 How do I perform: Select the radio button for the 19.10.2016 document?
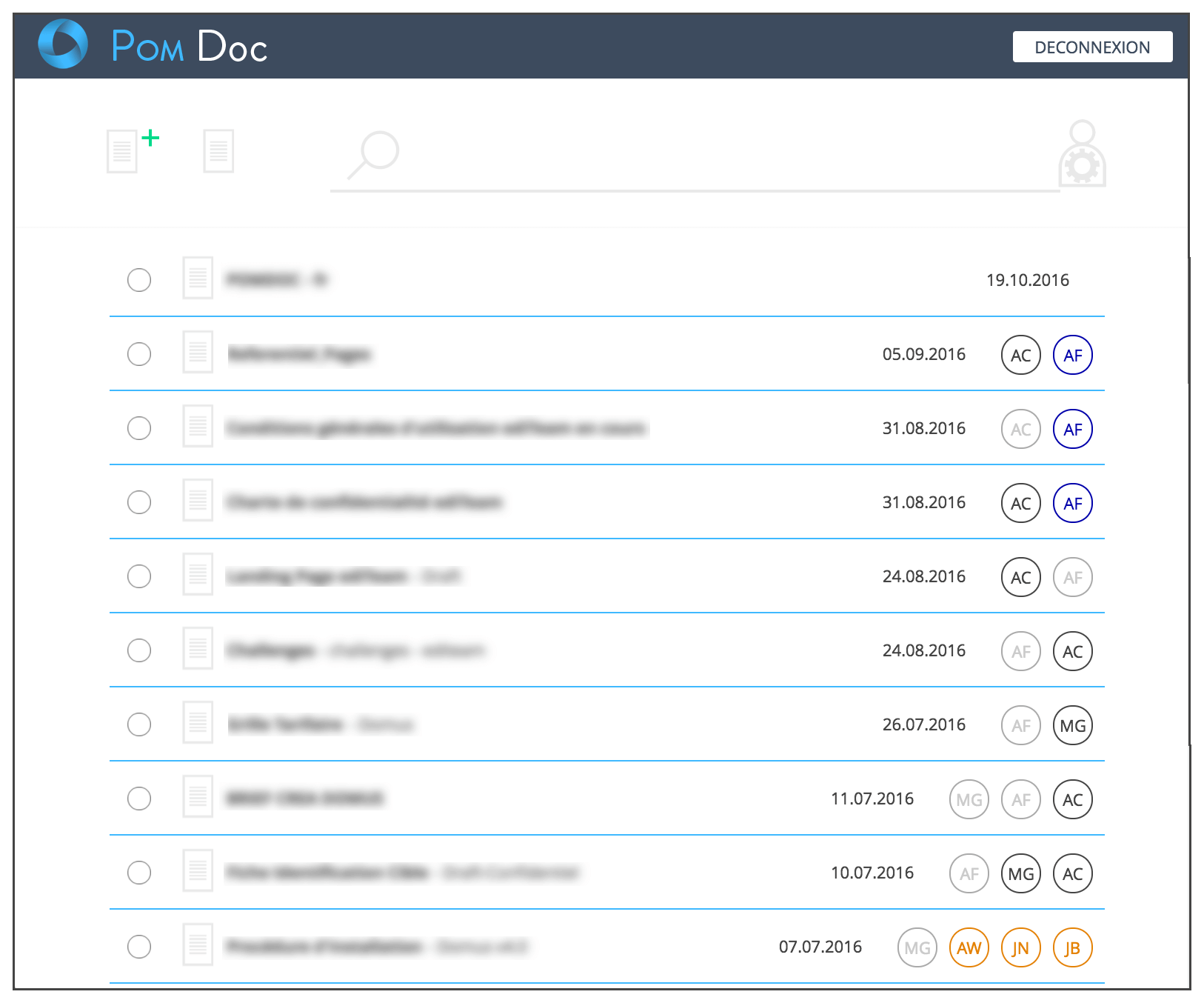pyautogui.click(x=139, y=280)
